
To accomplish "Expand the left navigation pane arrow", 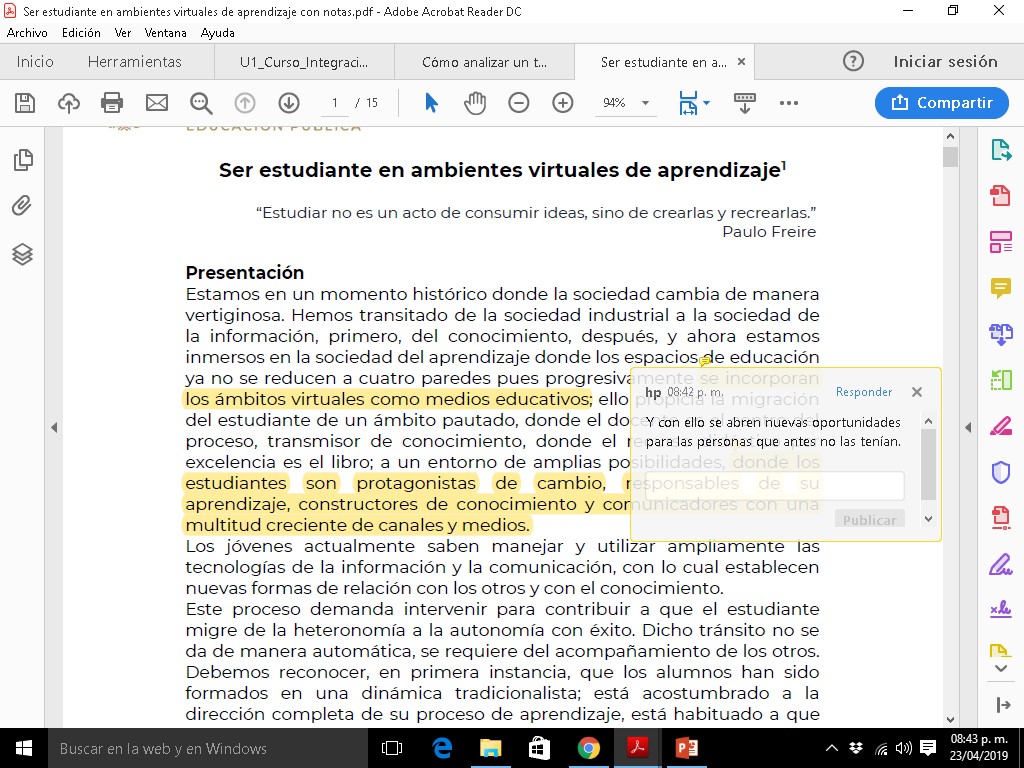I will coord(54,427).
